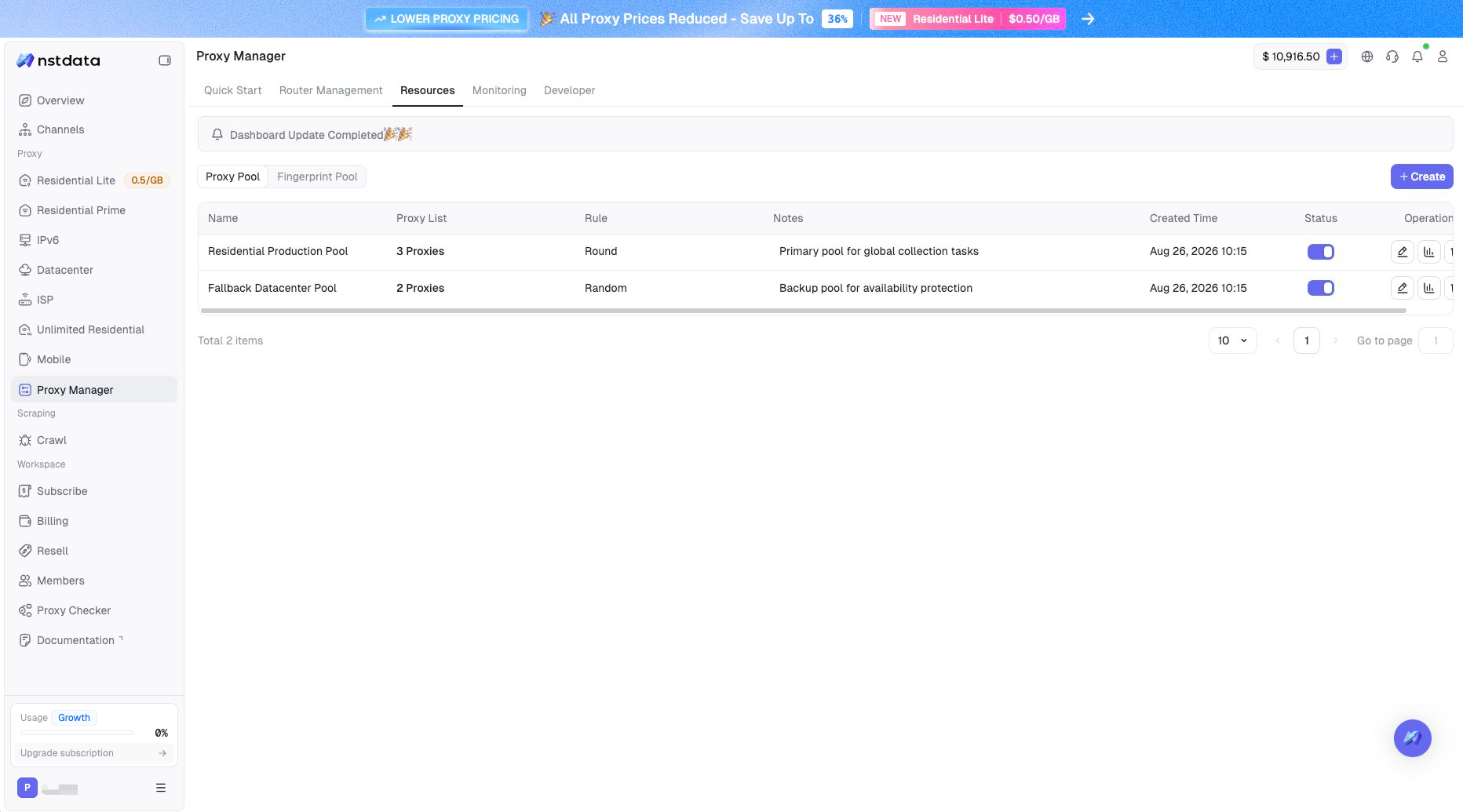The width and height of the screenshot is (1463, 812).
Task: Toggle the Fallback Datacenter Pool status
Action: [x=1320, y=288]
